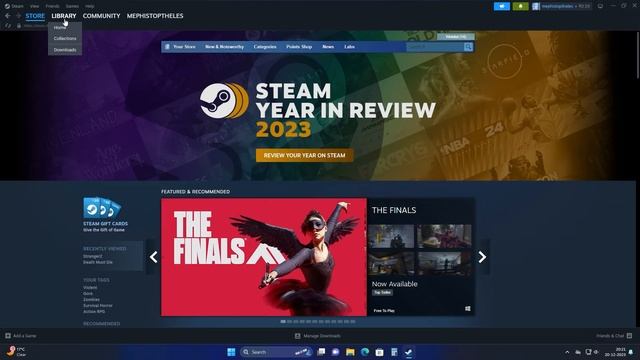Reload the page with the refresh icon
This screenshot has width=640, height=360.
(8, 26)
